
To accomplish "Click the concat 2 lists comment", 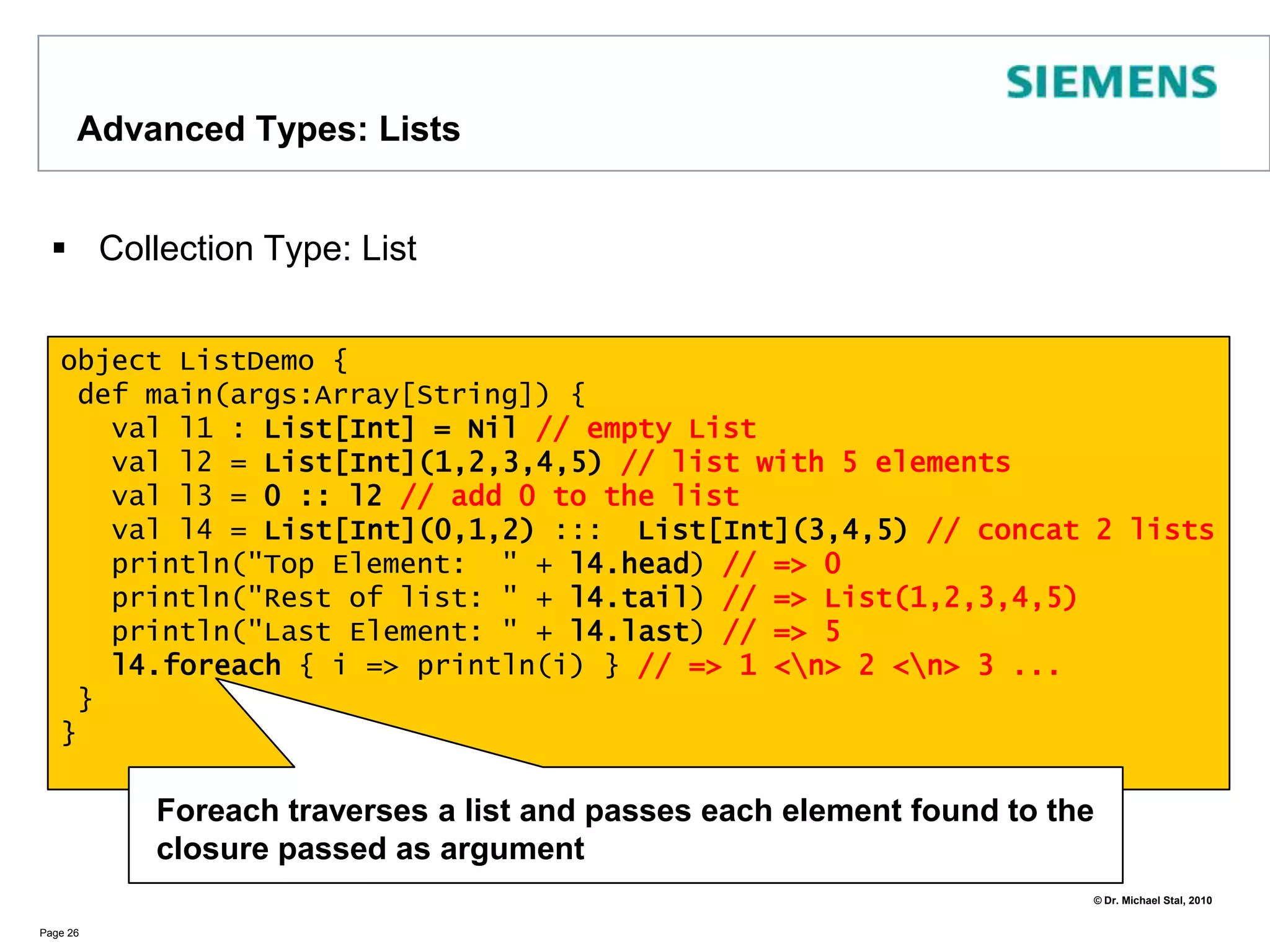I will [1070, 530].
